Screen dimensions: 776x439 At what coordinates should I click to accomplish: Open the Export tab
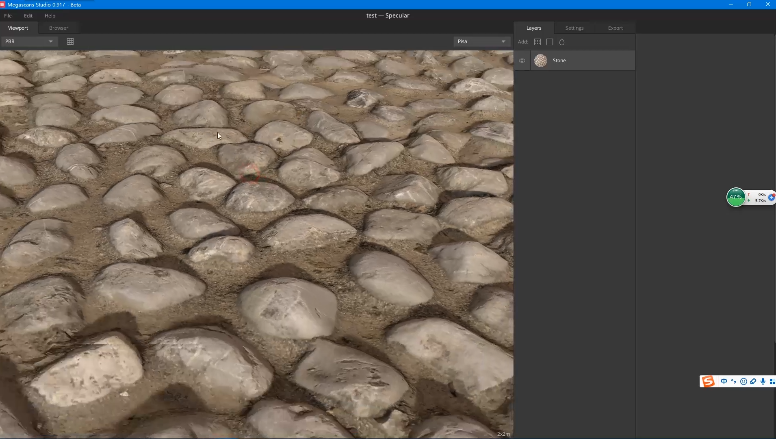point(615,28)
